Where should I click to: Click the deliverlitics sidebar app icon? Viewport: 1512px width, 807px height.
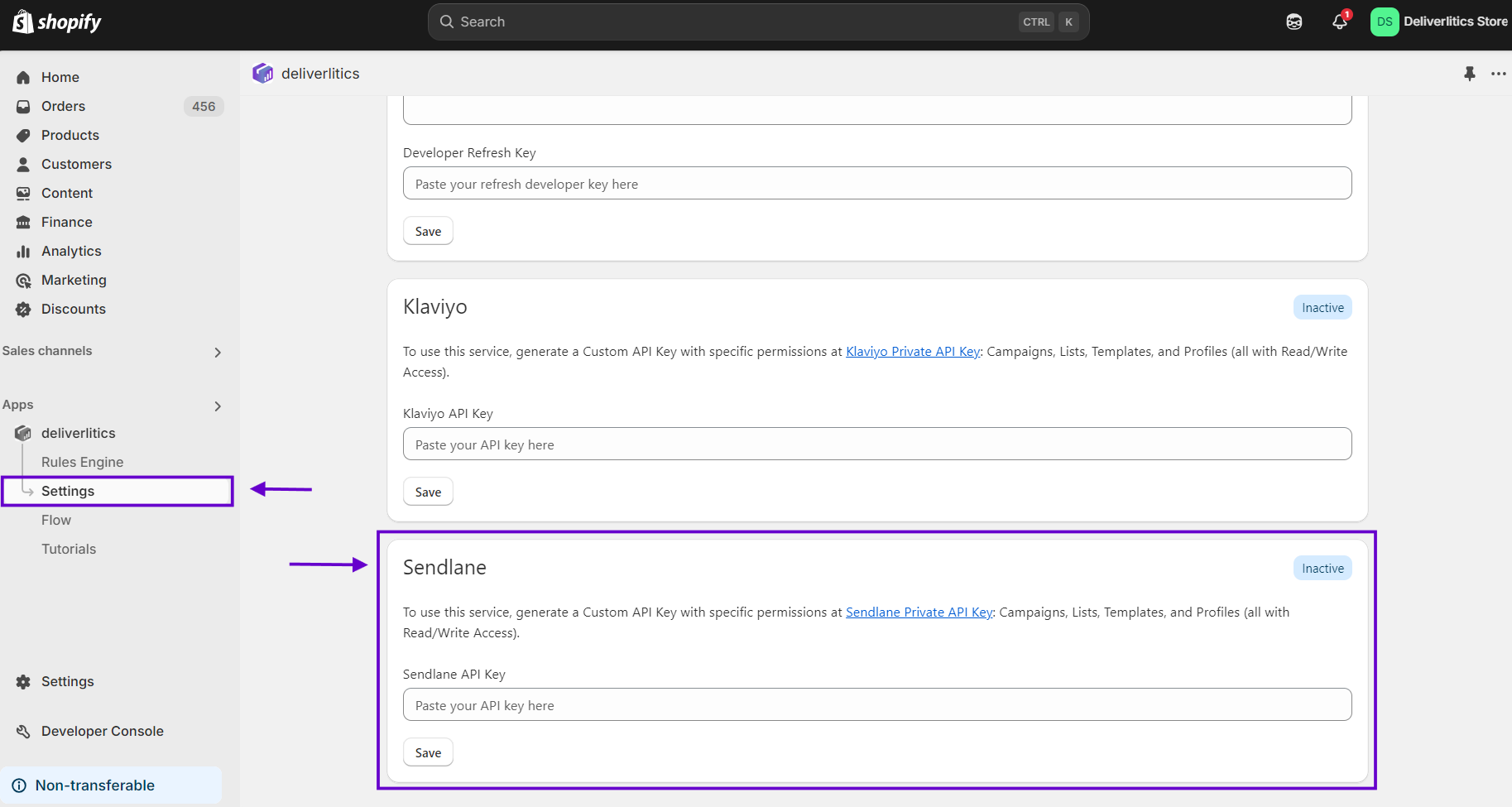pos(23,434)
